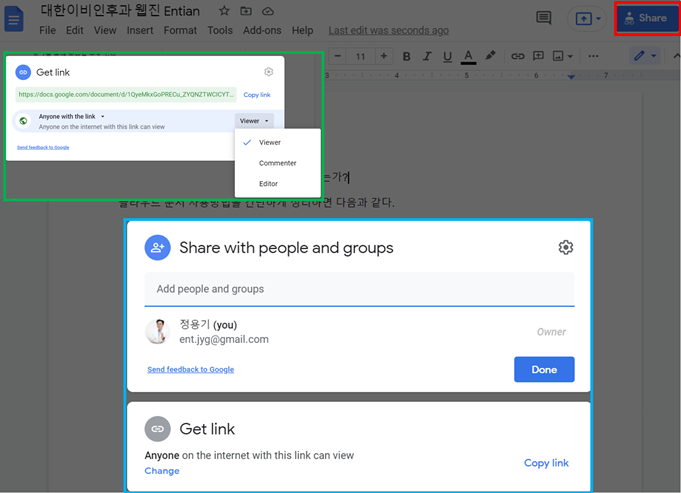
Task: Click Copy link in large Get link panel
Action: tap(546, 463)
